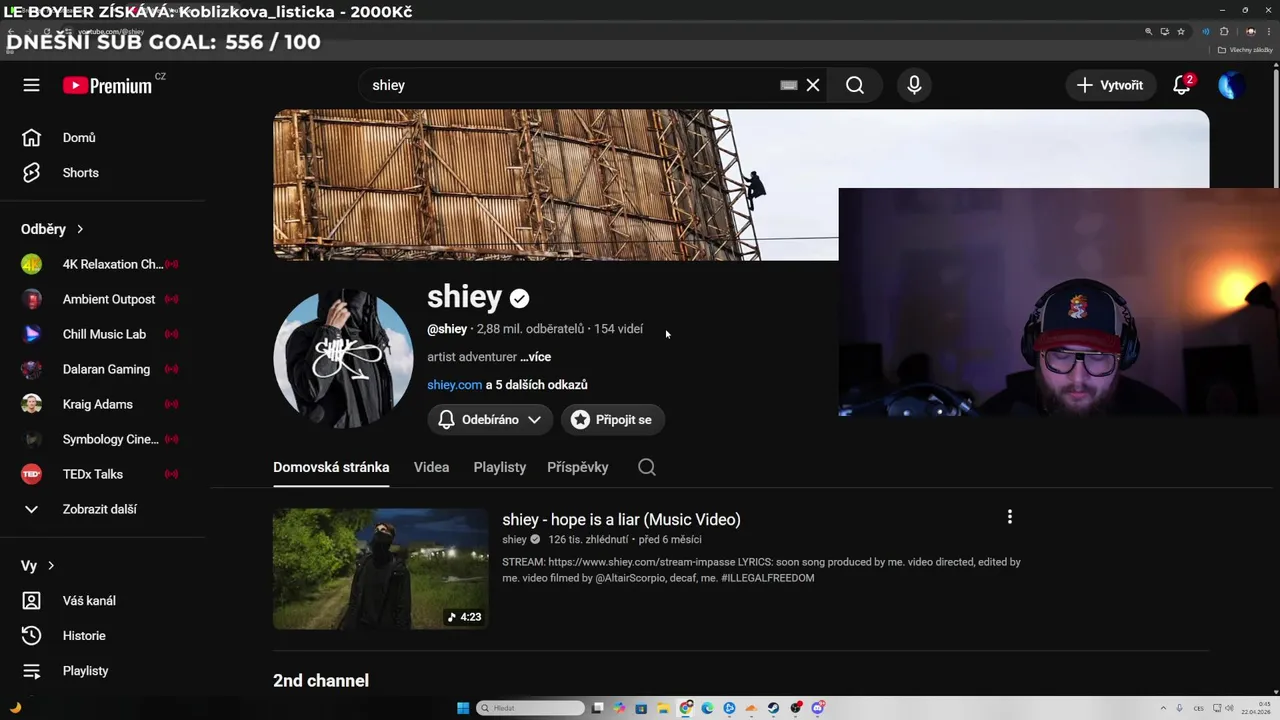Bookmark page with the browser star icon
Image resolution: width=1280 pixels, height=720 pixels.
click(x=1181, y=32)
